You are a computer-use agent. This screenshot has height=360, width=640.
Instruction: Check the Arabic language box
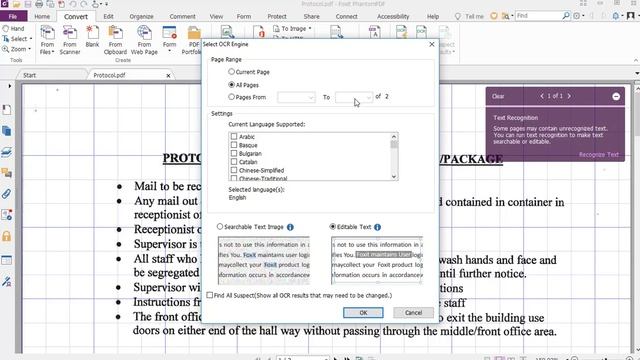pos(234,136)
